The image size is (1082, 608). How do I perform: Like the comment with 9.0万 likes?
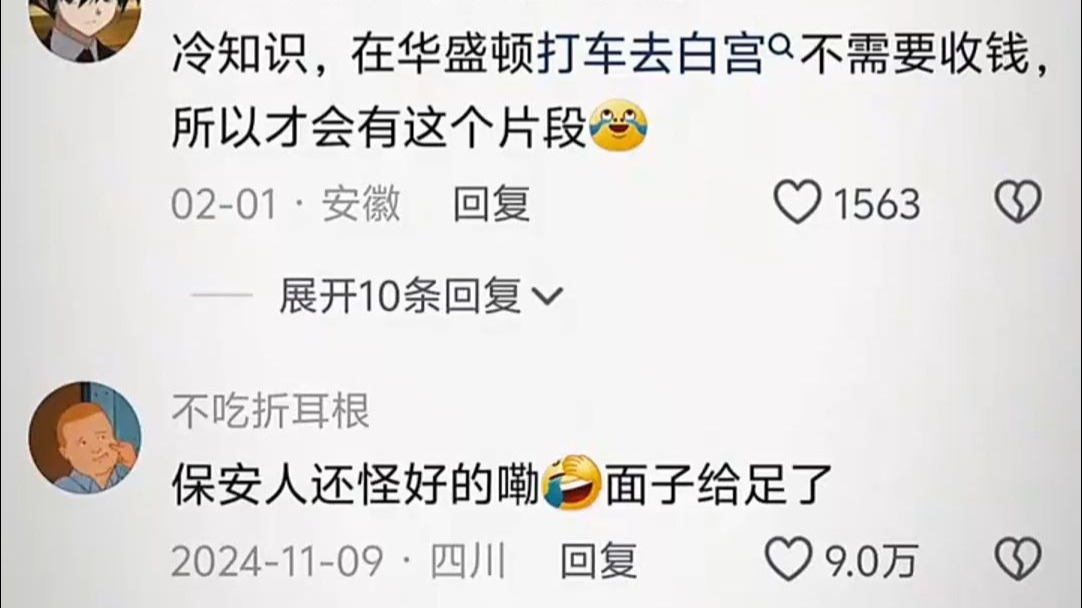(x=789, y=560)
